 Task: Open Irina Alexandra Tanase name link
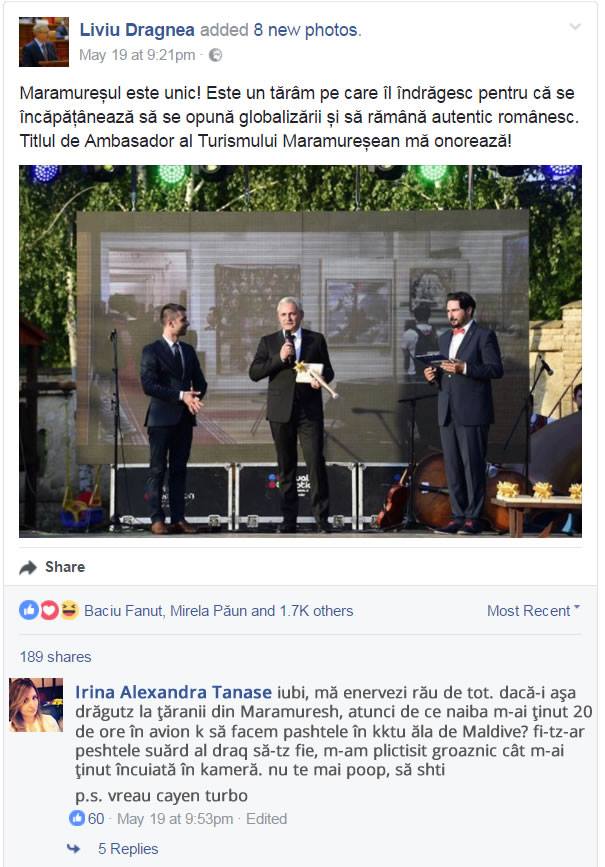[174, 692]
